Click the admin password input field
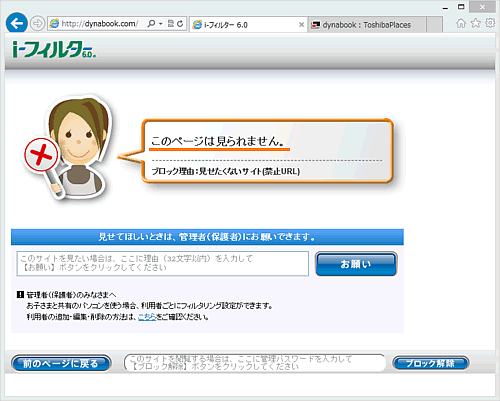Screen dimensions: 500x401 pos(255,363)
